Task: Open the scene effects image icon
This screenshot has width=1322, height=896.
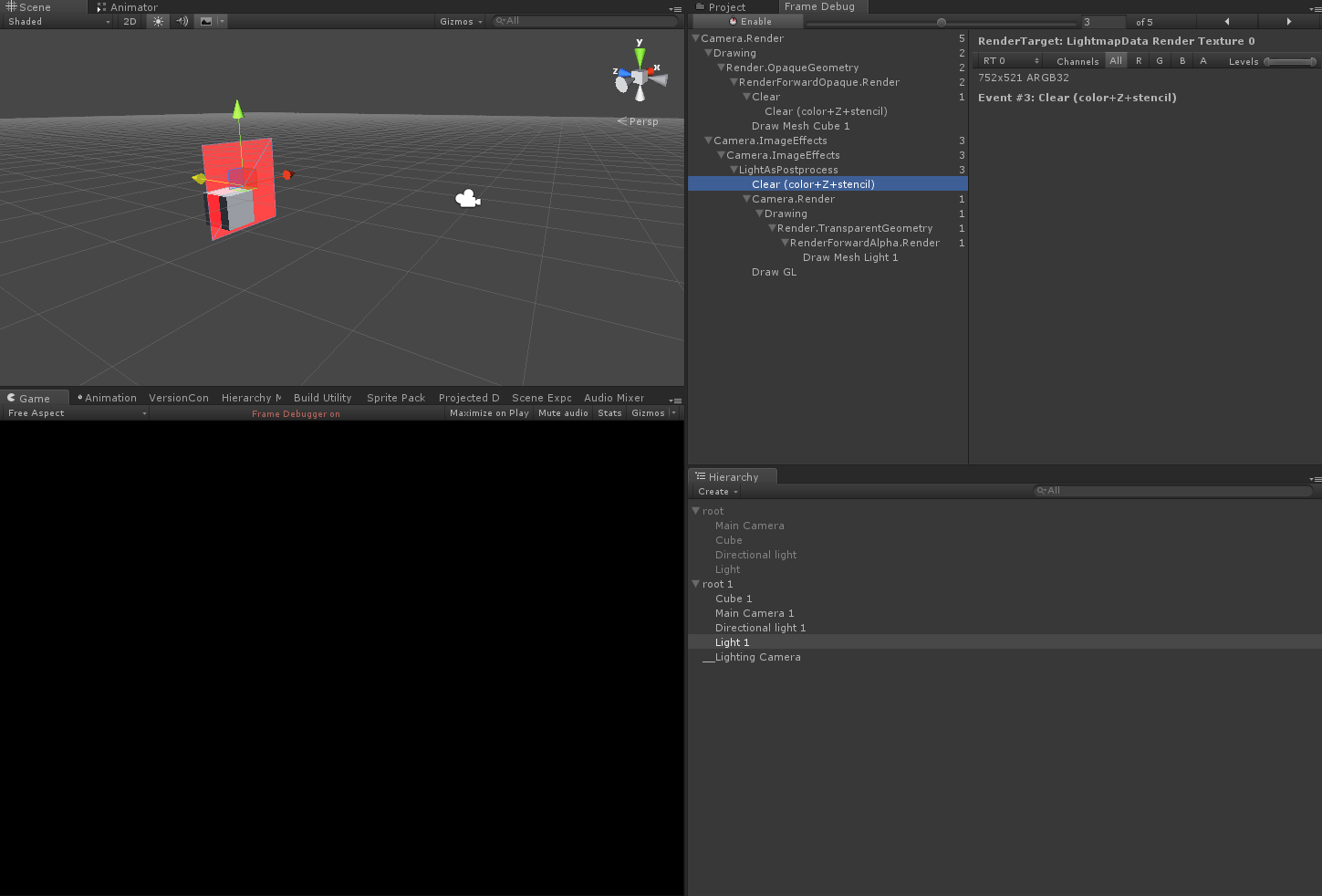Action: point(208,21)
